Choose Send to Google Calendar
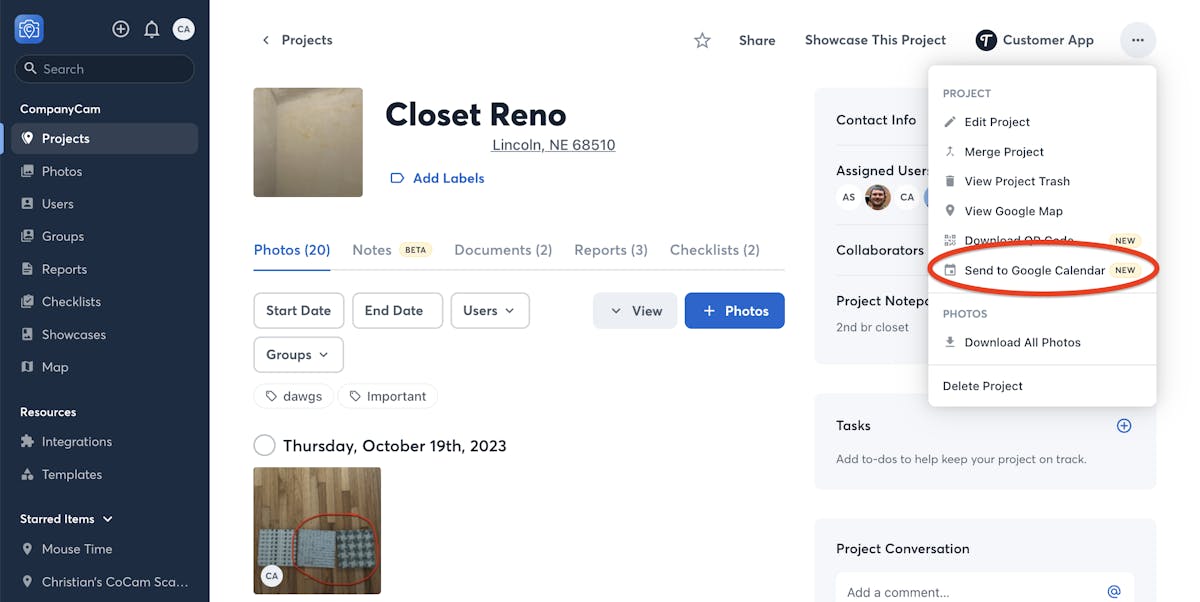This screenshot has width=1200, height=602. click(1034, 271)
